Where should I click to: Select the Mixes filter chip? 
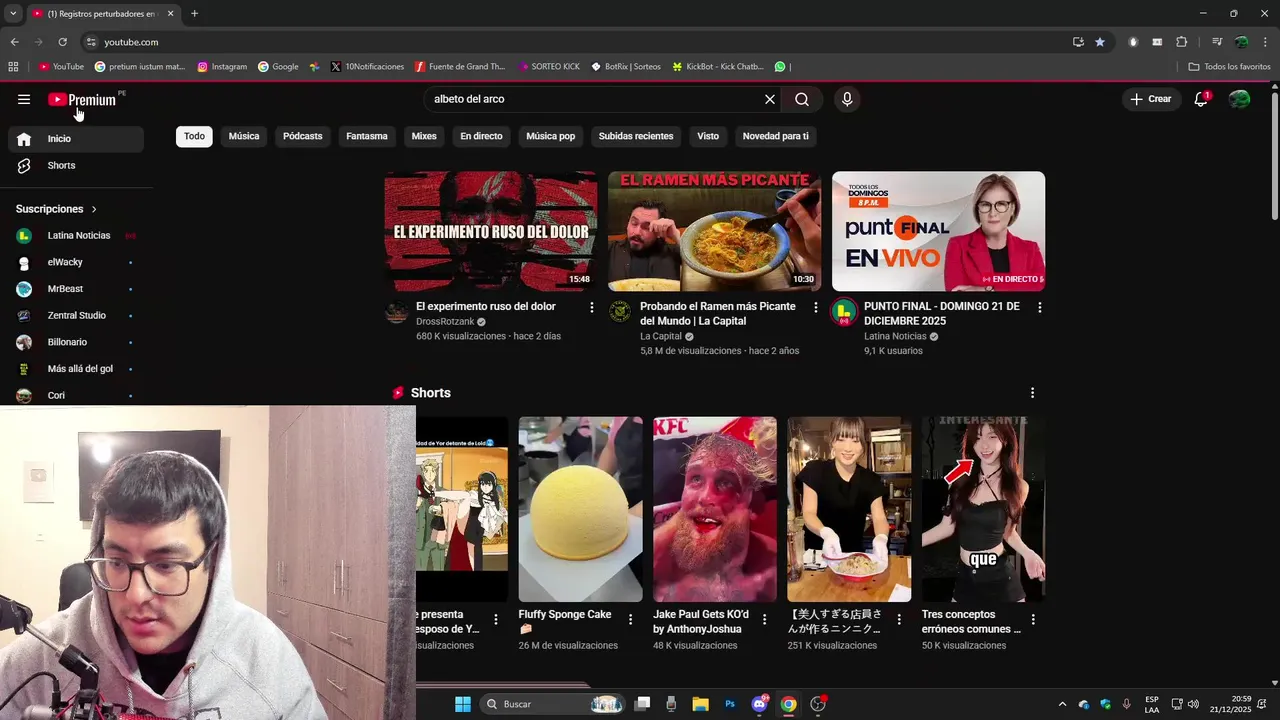(x=424, y=136)
